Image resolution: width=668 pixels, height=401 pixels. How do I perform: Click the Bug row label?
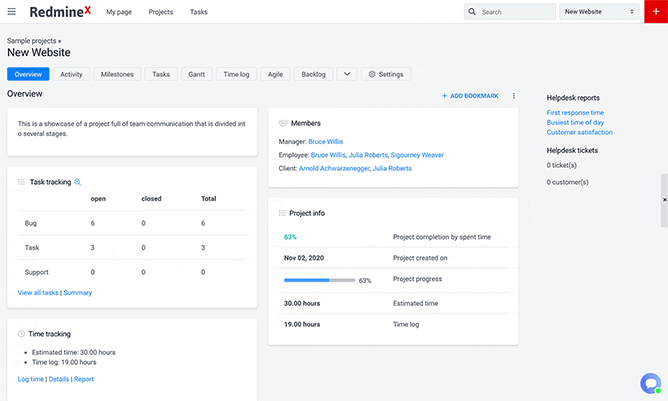coord(31,223)
